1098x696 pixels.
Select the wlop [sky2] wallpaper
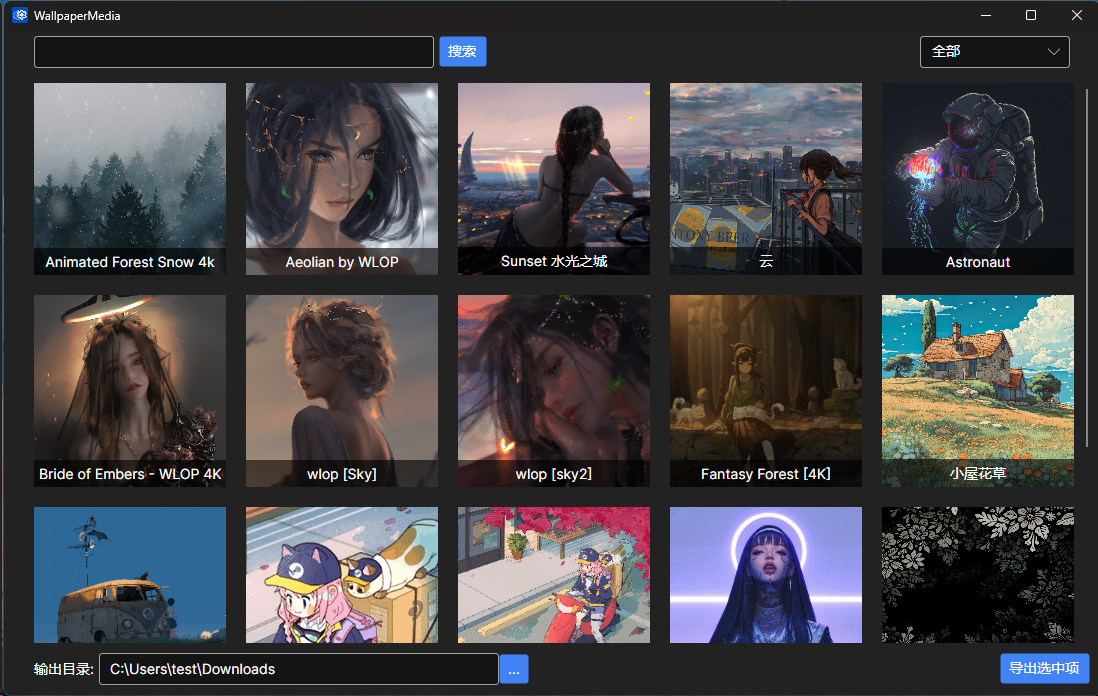(x=554, y=391)
